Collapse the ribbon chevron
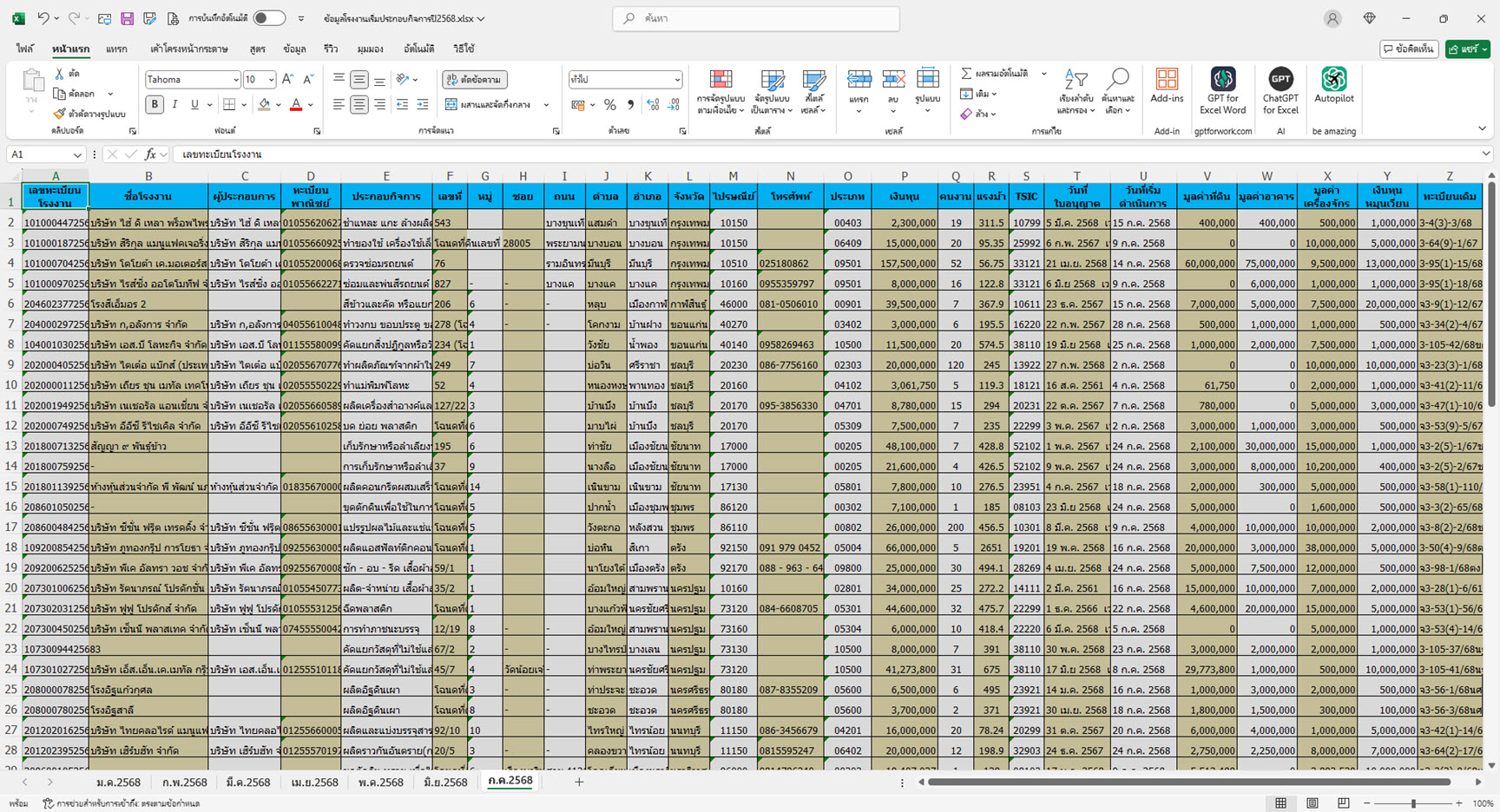Viewport: 1500px width, 812px height. [x=1482, y=129]
